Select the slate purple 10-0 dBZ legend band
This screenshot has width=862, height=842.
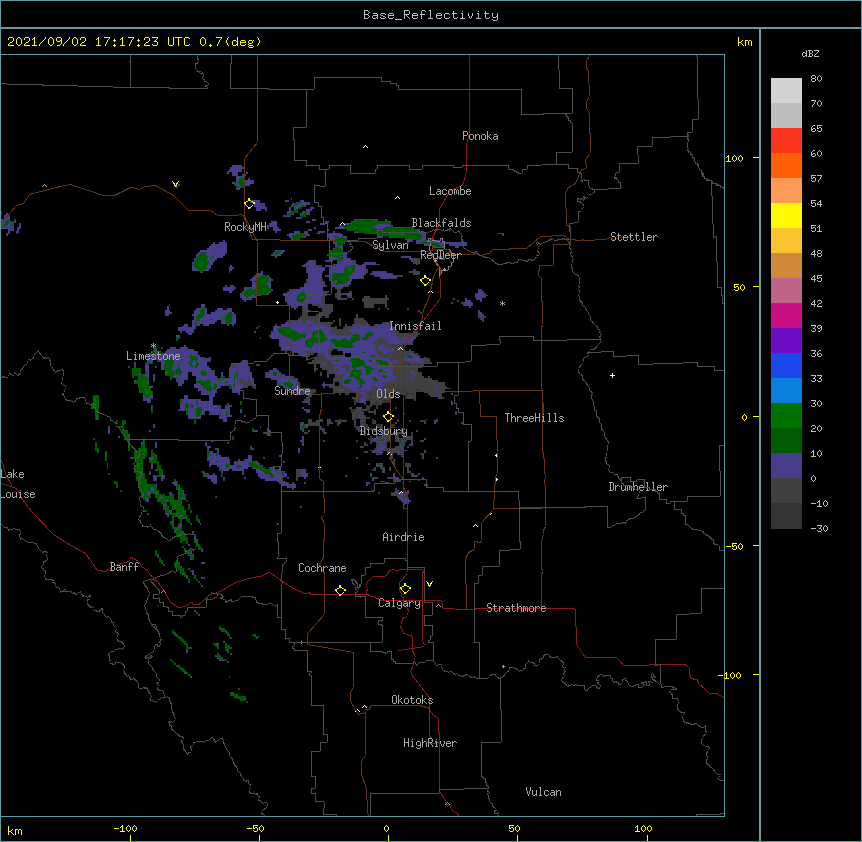point(786,466)
